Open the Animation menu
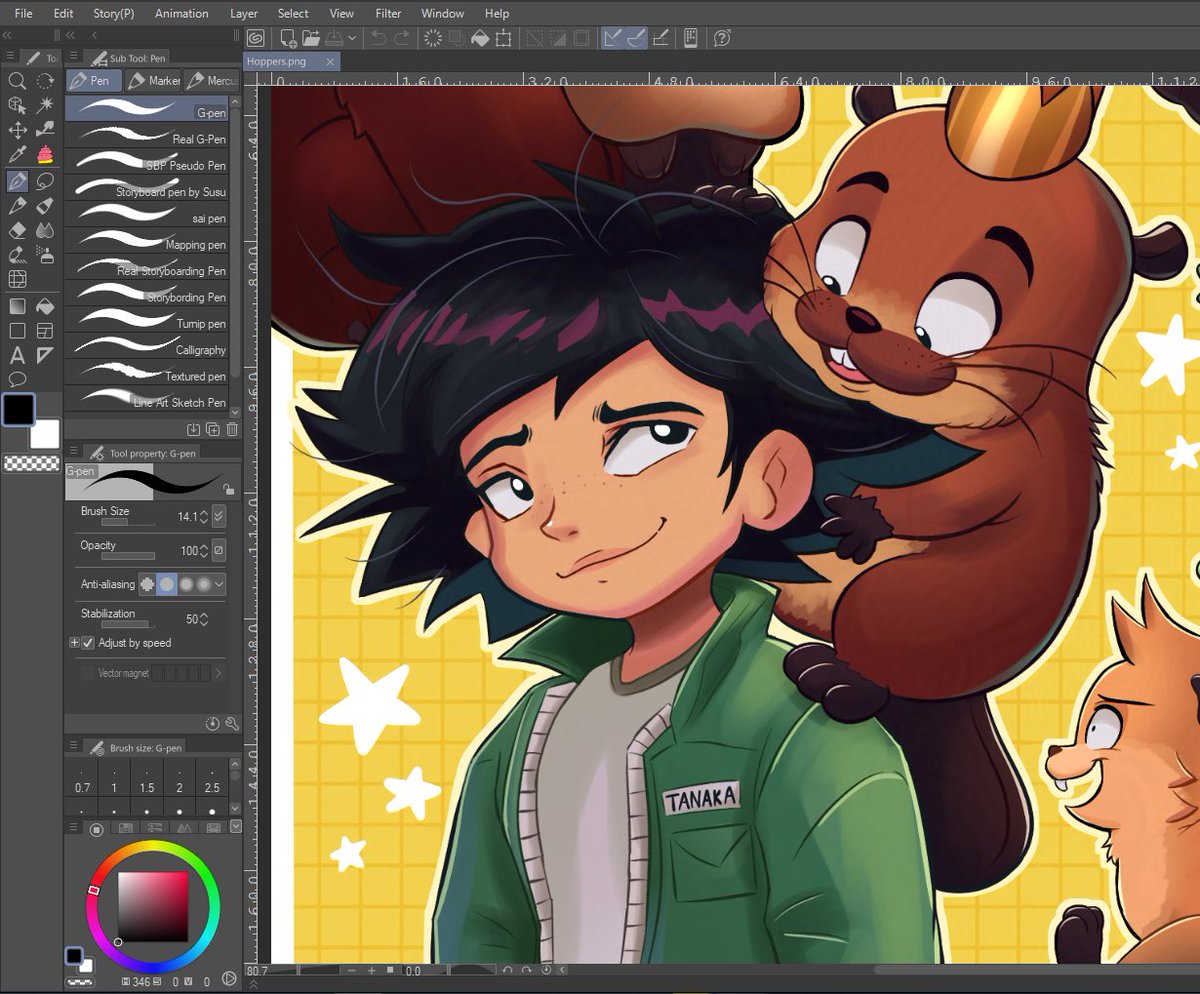 point(182,13)
